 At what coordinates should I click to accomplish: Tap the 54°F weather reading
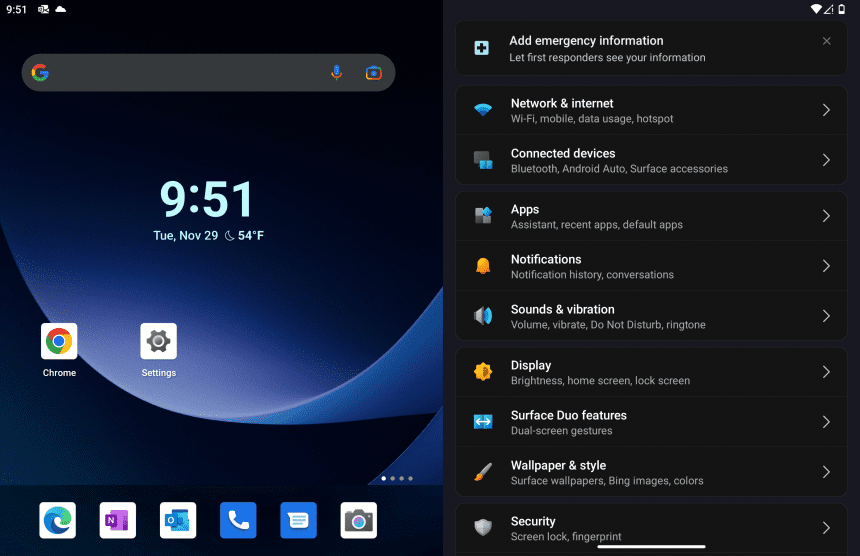coord(251,235)
